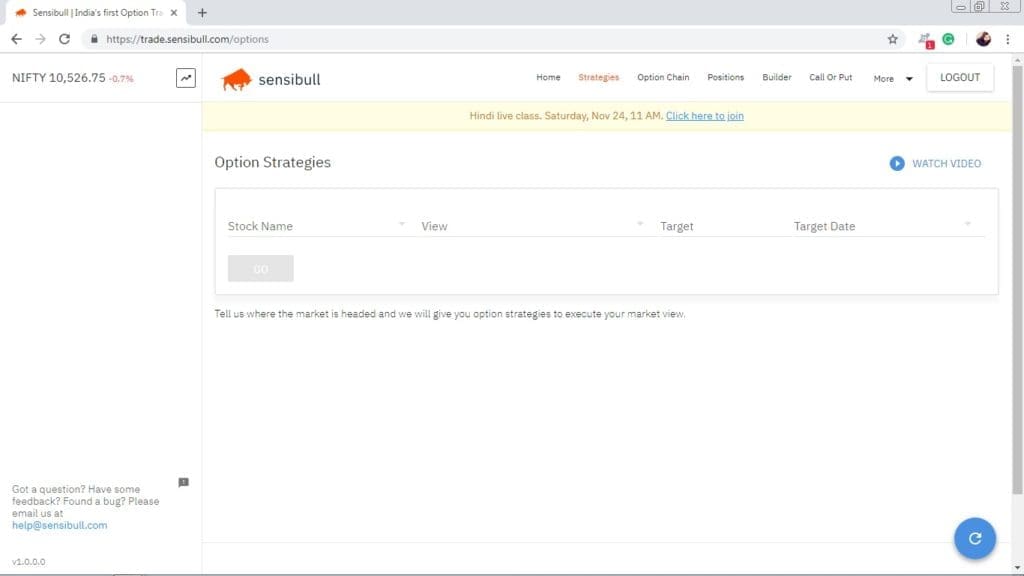Expand the More menu in navbar

coord(893,78)
